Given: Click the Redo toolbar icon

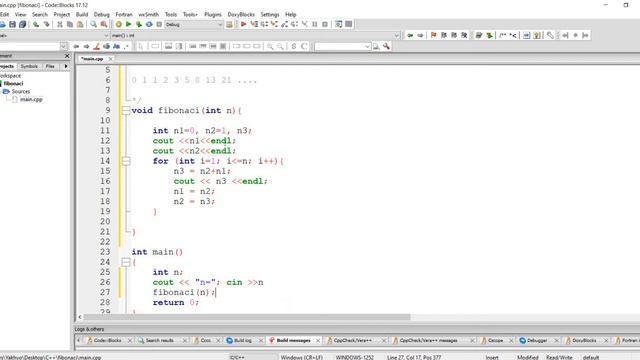Looking at the screenshot, I should pyautogui.click(x=46, y=24).
